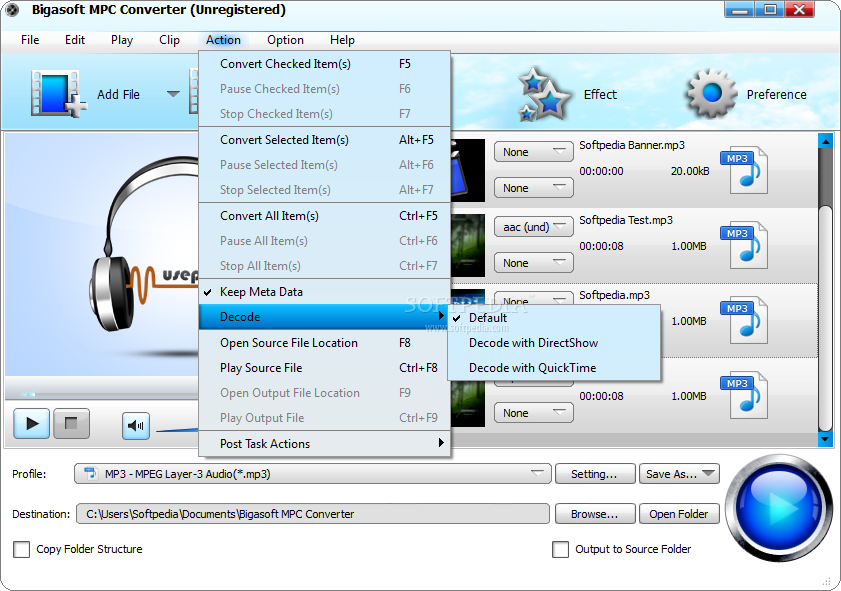Open the Effect stars icon
The height and width of the screenshot is (591, 841).
coord(543,94)
